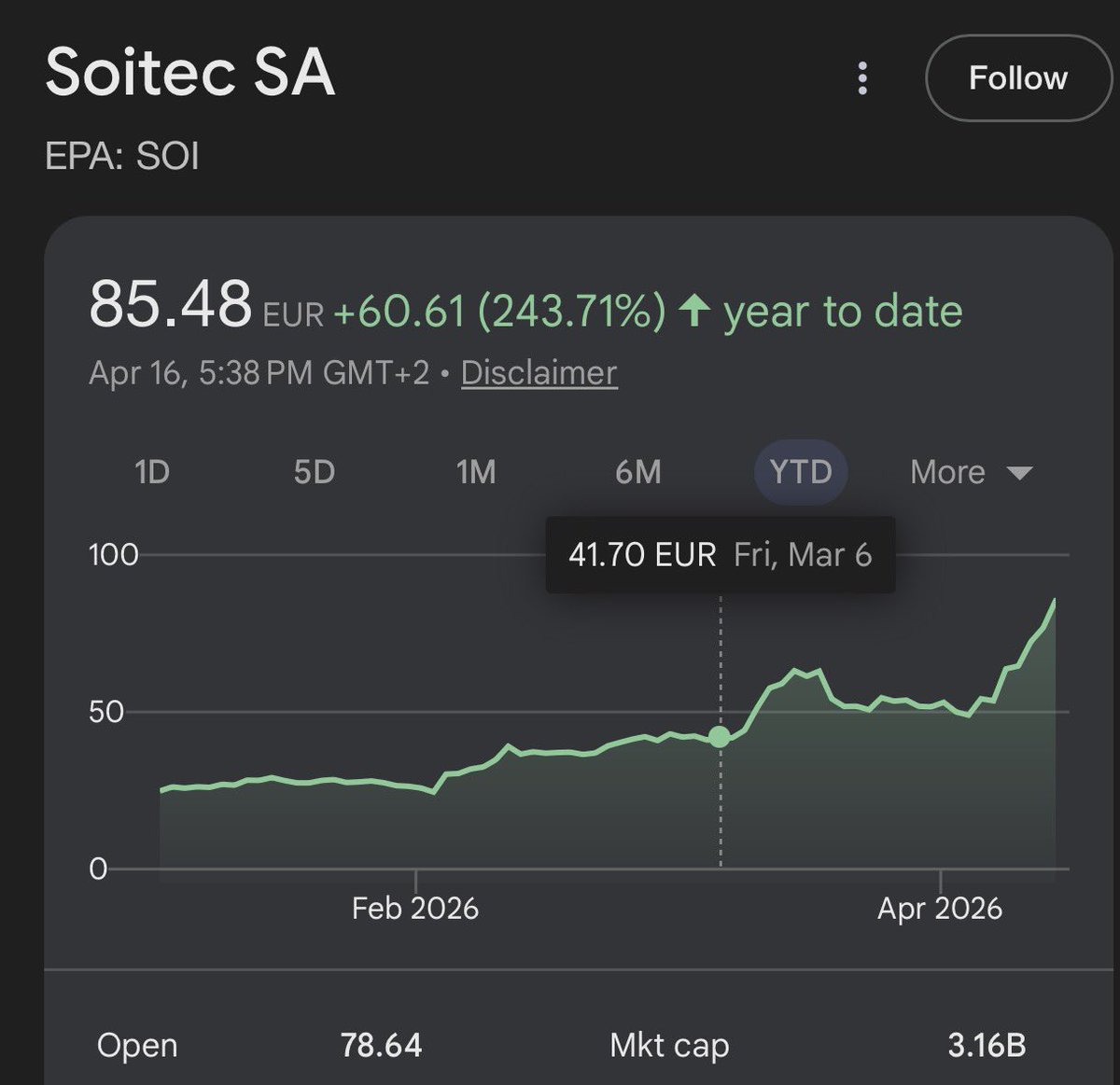This screenshot has width=1120, height=1085.
Task: Click the Mkt cap value 3.16B
Action: coord(987,1045)
